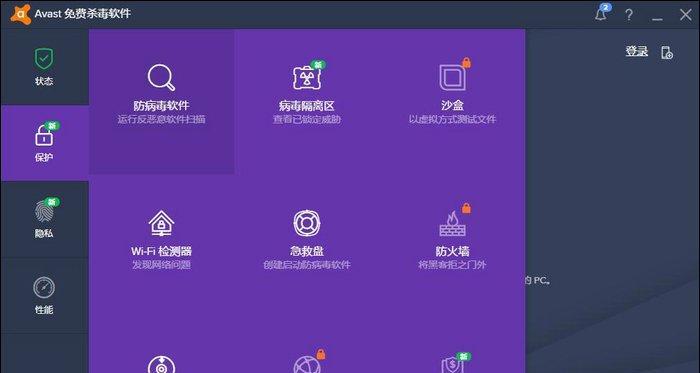Screen dimensions: 700x373
Task: Click 创建启动防病毒软件 description
Action: pos(307,265)
